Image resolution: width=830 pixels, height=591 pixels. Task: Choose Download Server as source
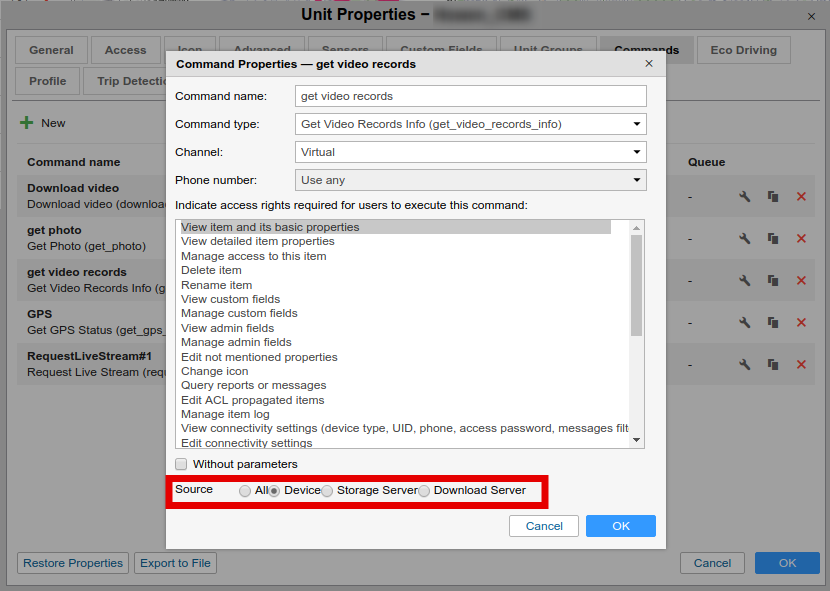click(424, 491)
